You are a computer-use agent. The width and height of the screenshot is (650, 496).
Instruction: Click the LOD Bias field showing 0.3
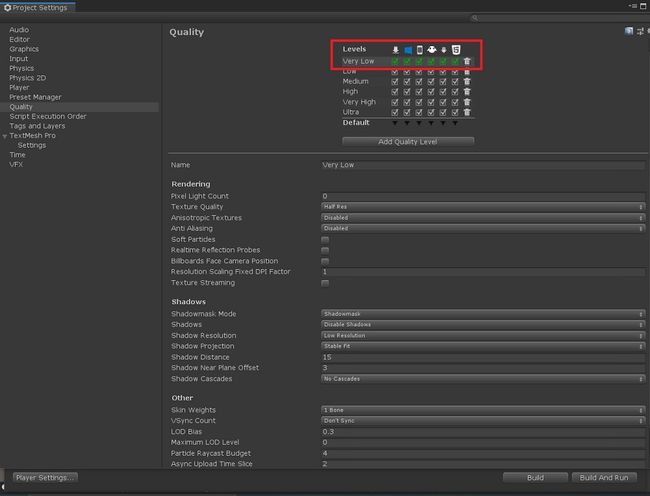pos(483,432)
